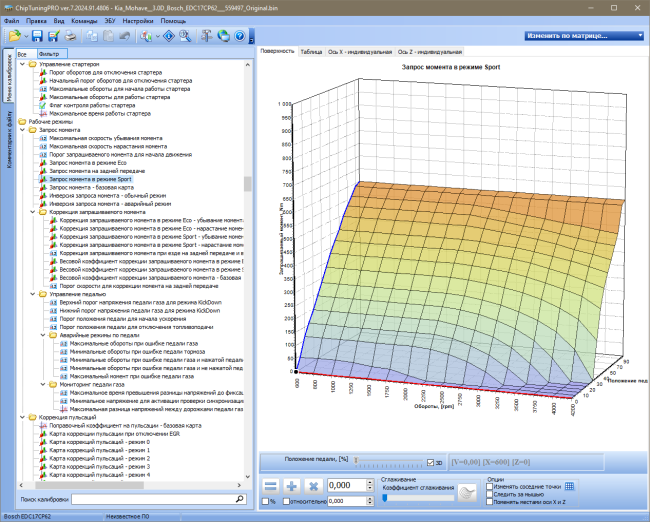Enable 'Изменять соседние точки' checkbox
The image size is (650, 522).
489,486
